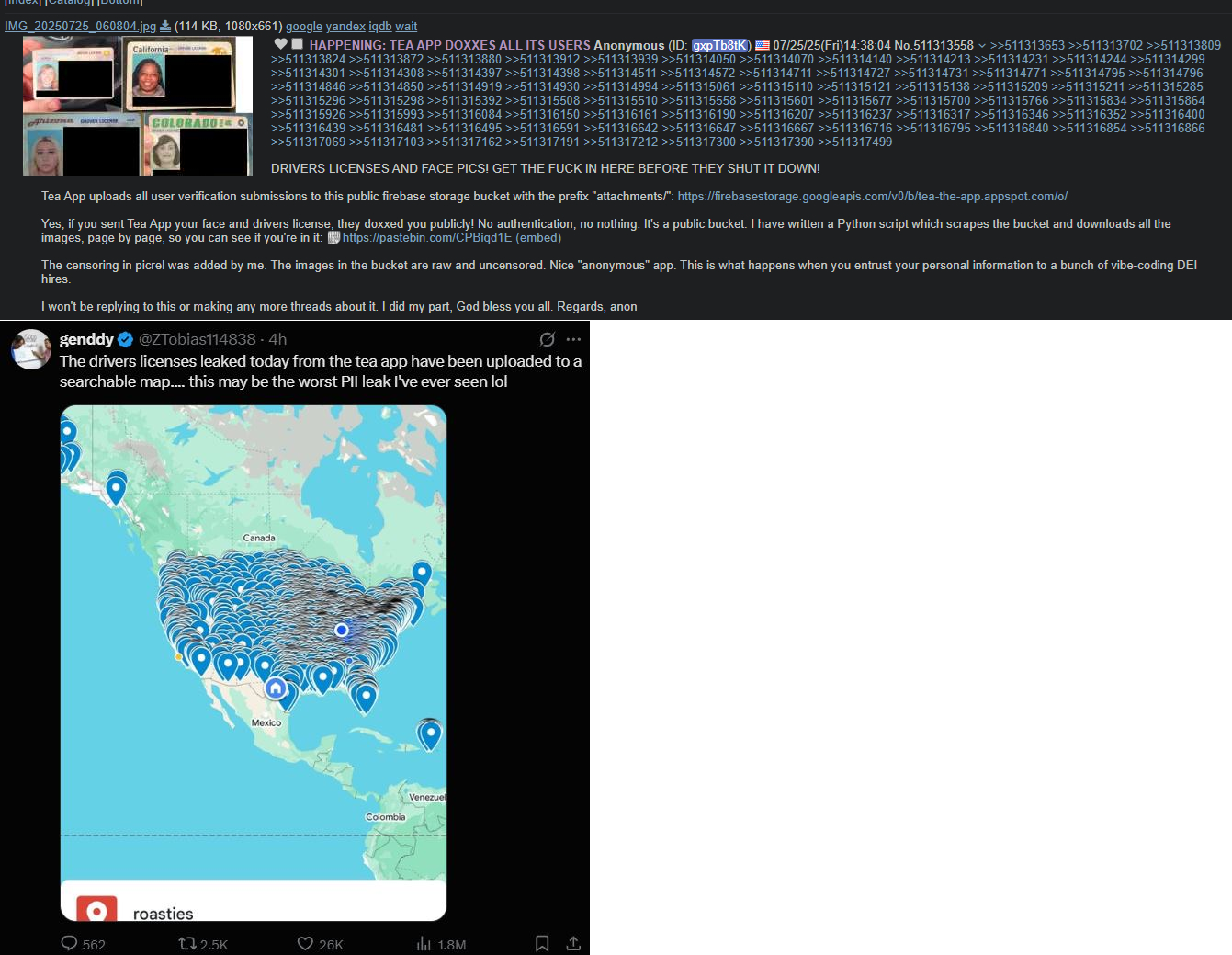The width and height of the screenshot is (1232, 955).
Task: Open the driver licenses thumbnail image
Action: pyautogui.click(x=138, y=106)
